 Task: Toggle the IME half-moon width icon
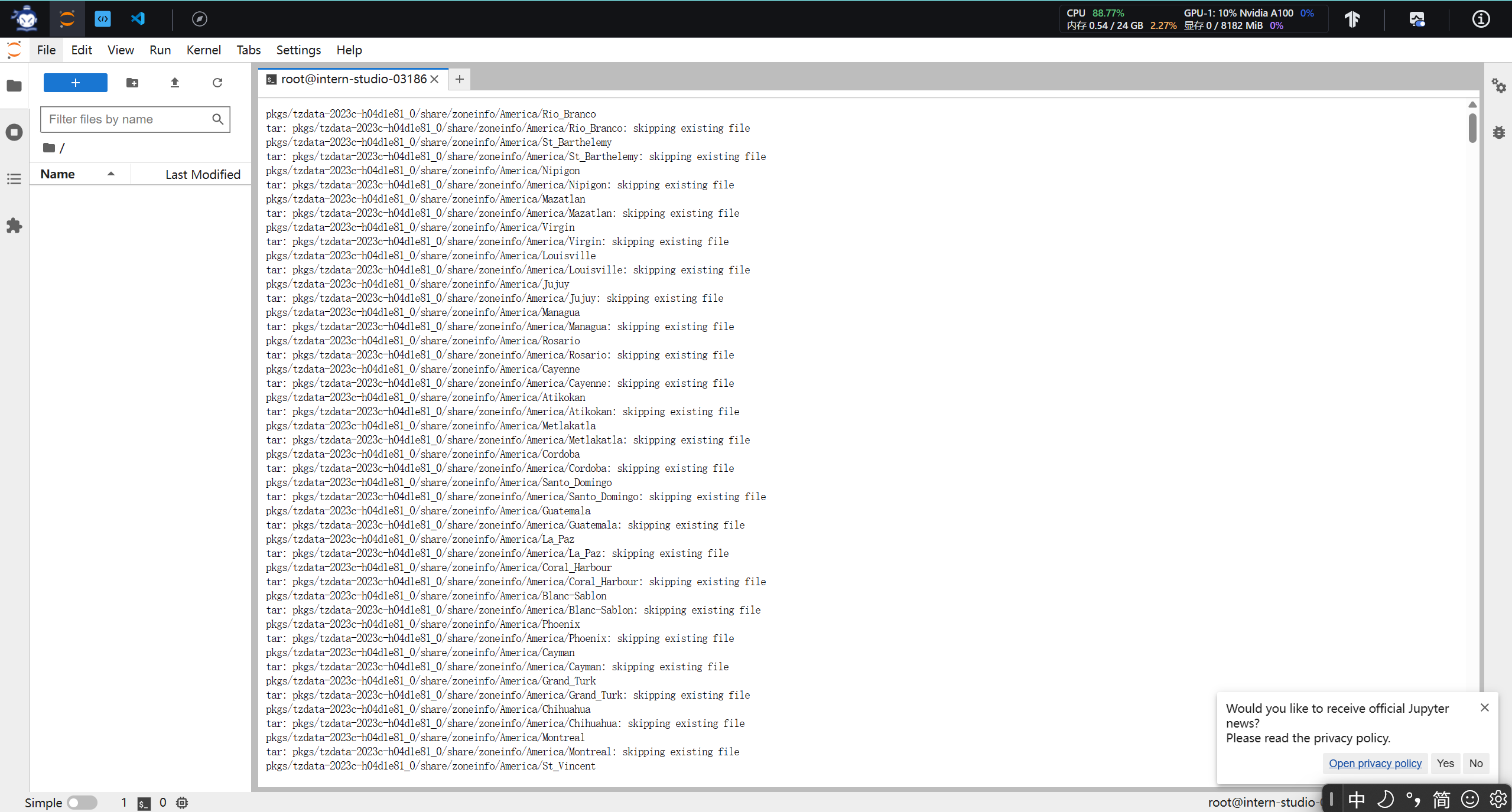(x=1385, y=800)
